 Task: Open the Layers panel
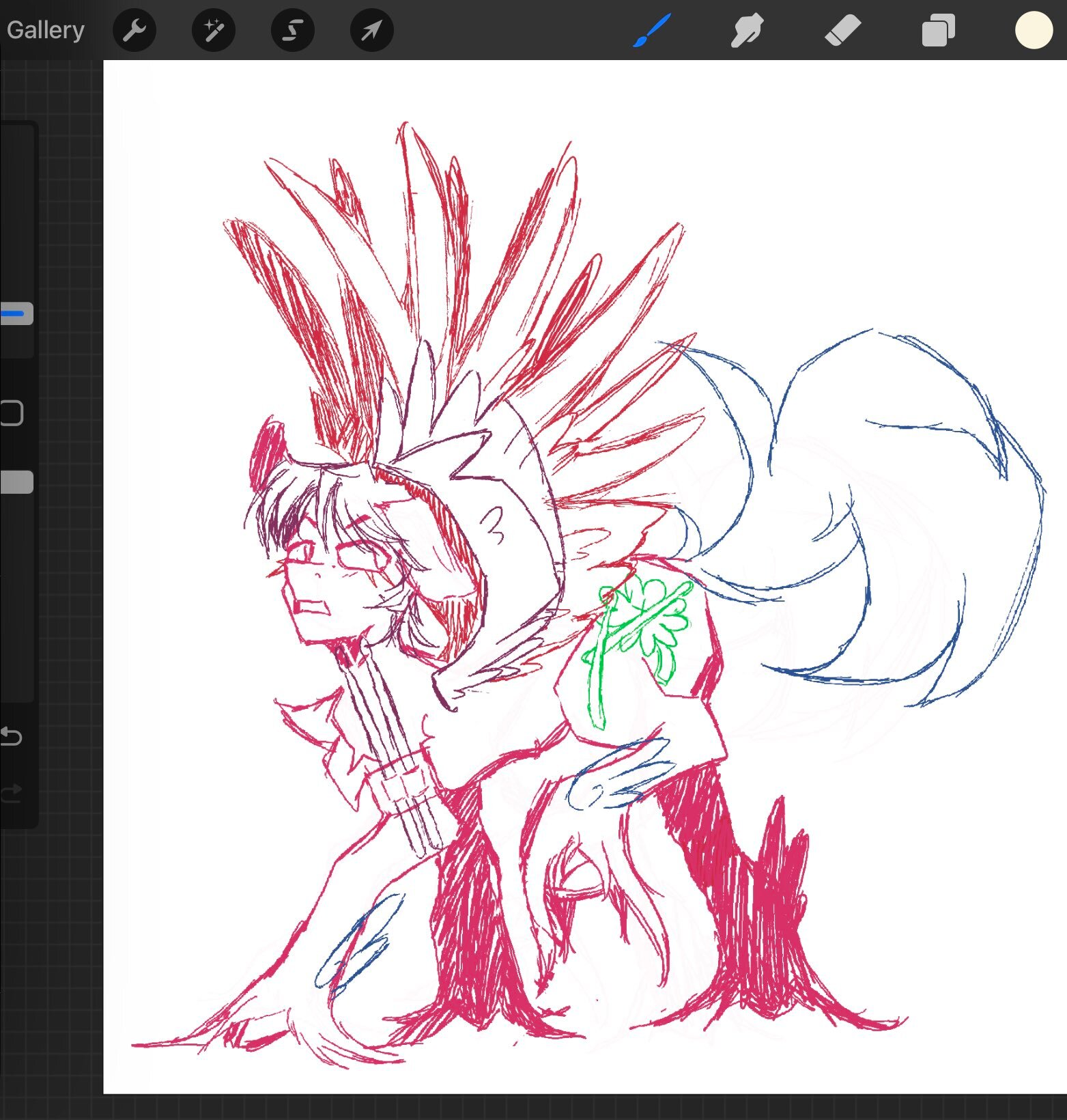[x=938, y=31]
